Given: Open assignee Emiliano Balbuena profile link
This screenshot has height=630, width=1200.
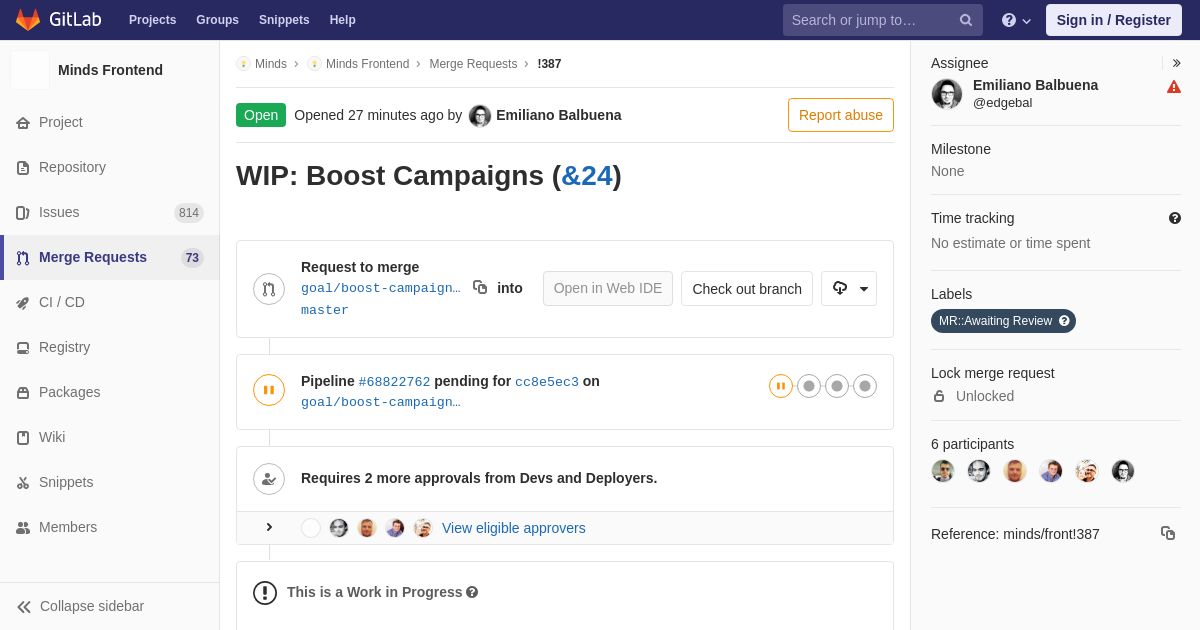Looking at the screenshot, I should (1035, 85).
